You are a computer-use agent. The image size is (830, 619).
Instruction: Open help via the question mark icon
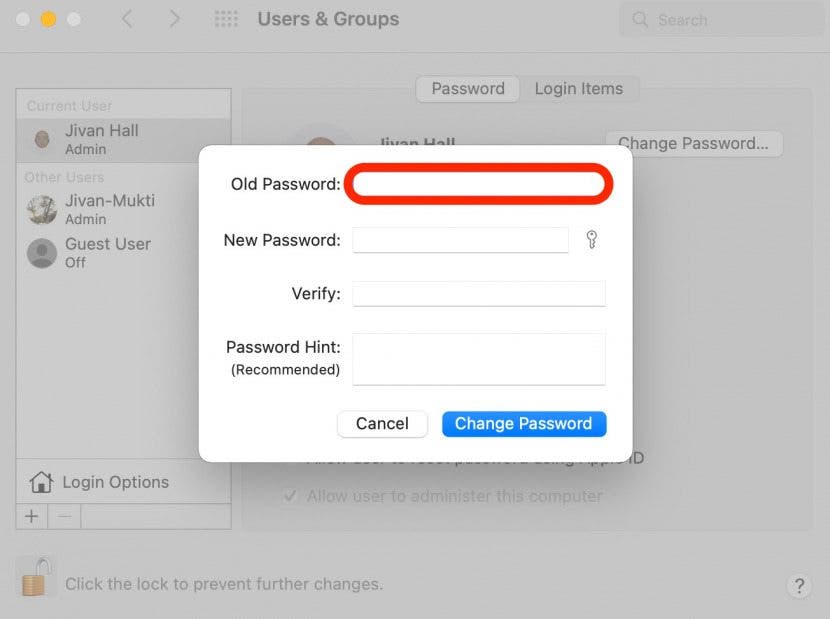tap(797, 587)
